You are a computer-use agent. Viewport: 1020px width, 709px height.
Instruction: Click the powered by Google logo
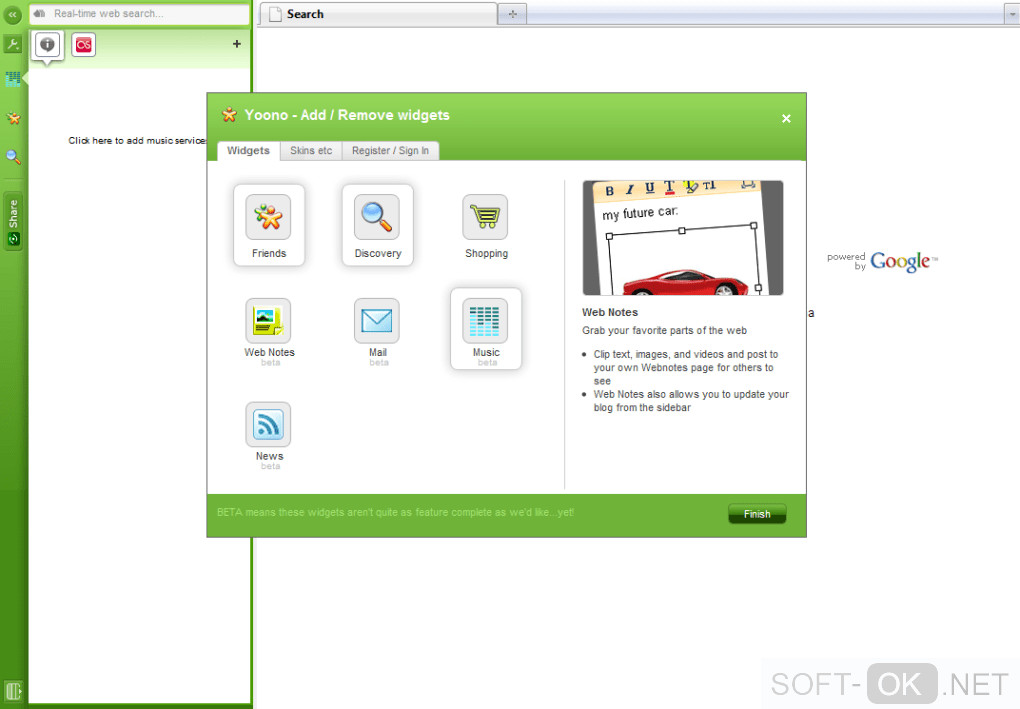click(x=882, y=261)
